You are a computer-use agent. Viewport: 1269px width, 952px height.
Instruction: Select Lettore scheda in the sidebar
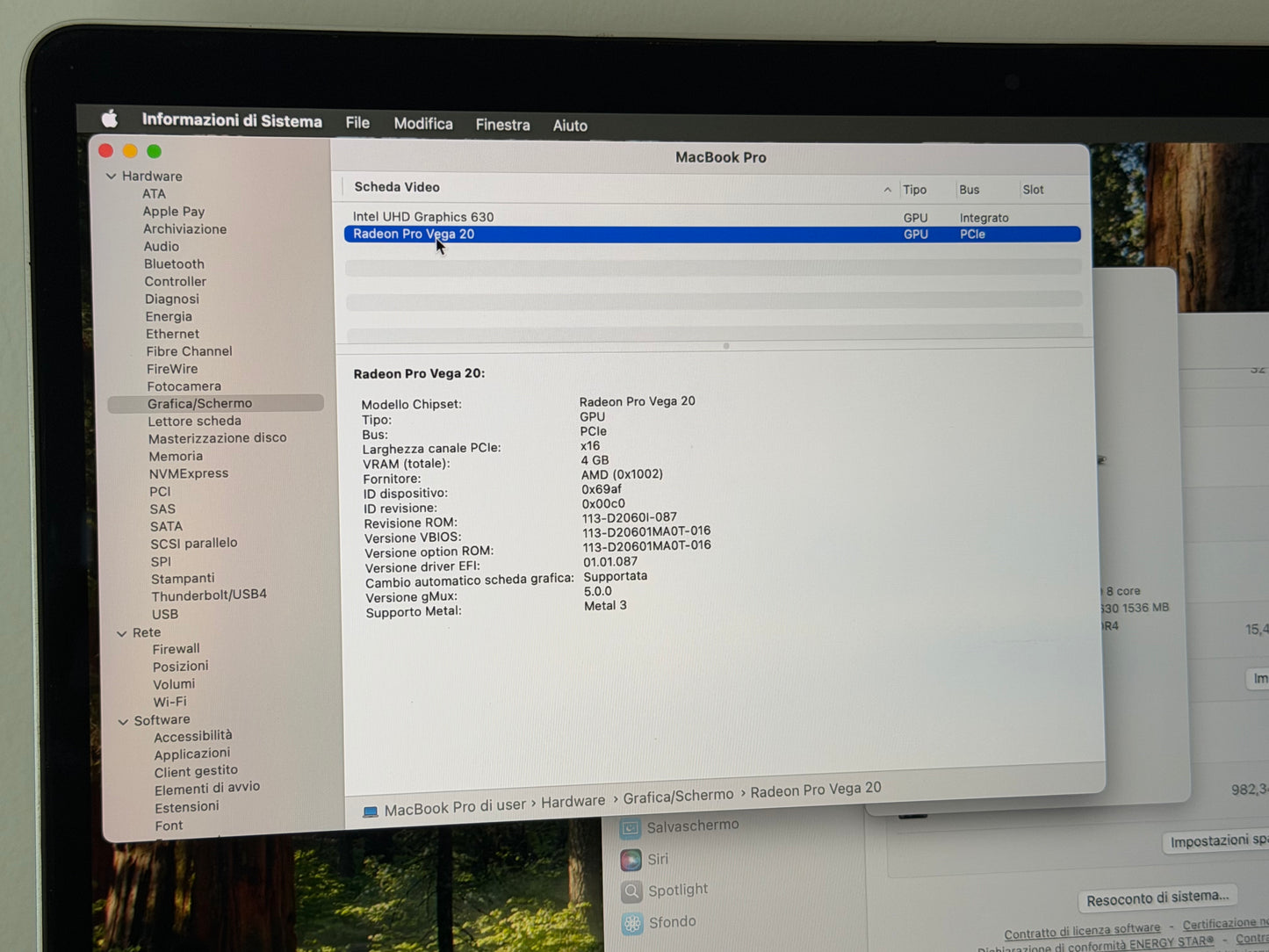pyautogui.click(x=195, y=422)
